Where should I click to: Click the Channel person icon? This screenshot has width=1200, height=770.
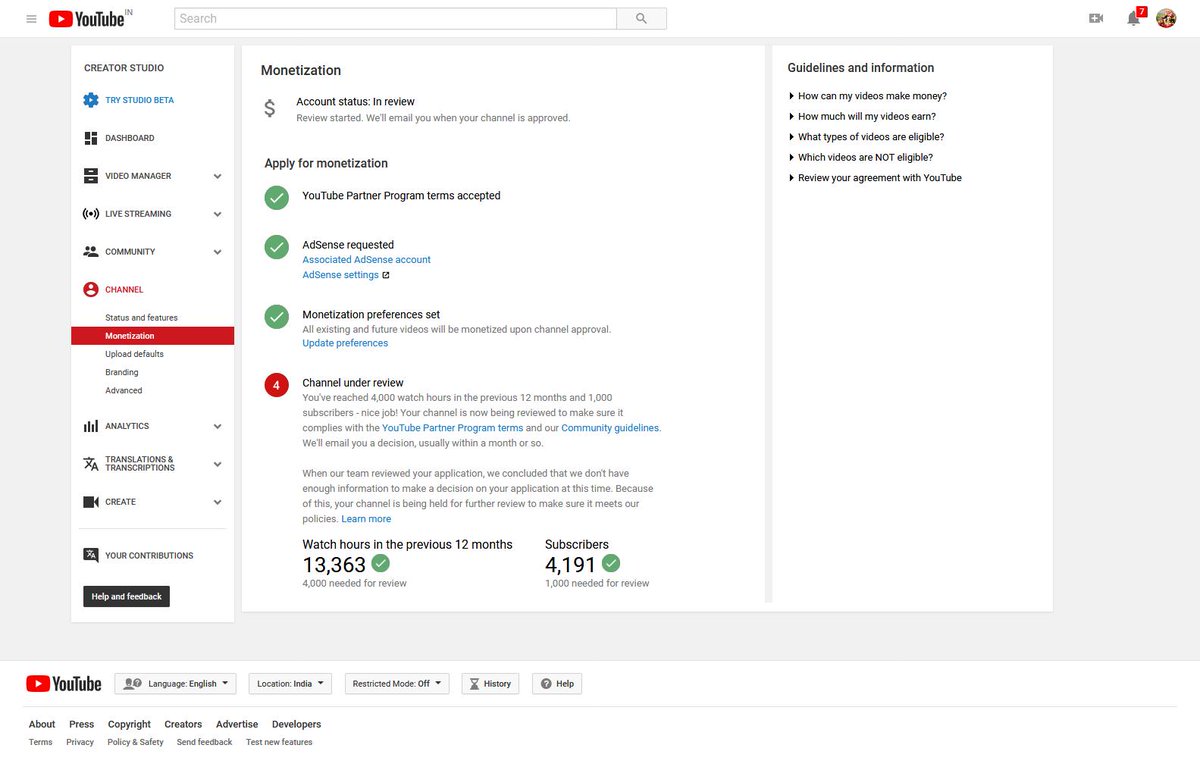coord(91,290)
